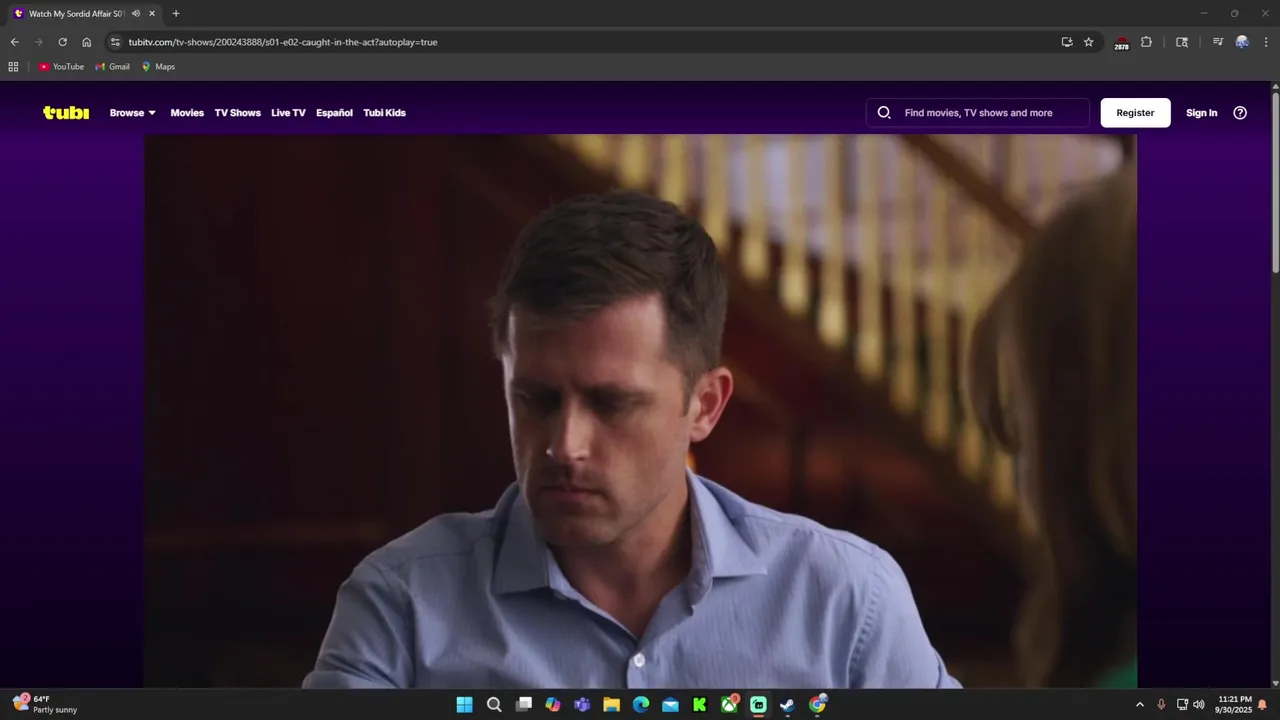Open a new tab with plus button
Image resolution: width=1280 pixels, height=720 pixels.
point(176,14)
